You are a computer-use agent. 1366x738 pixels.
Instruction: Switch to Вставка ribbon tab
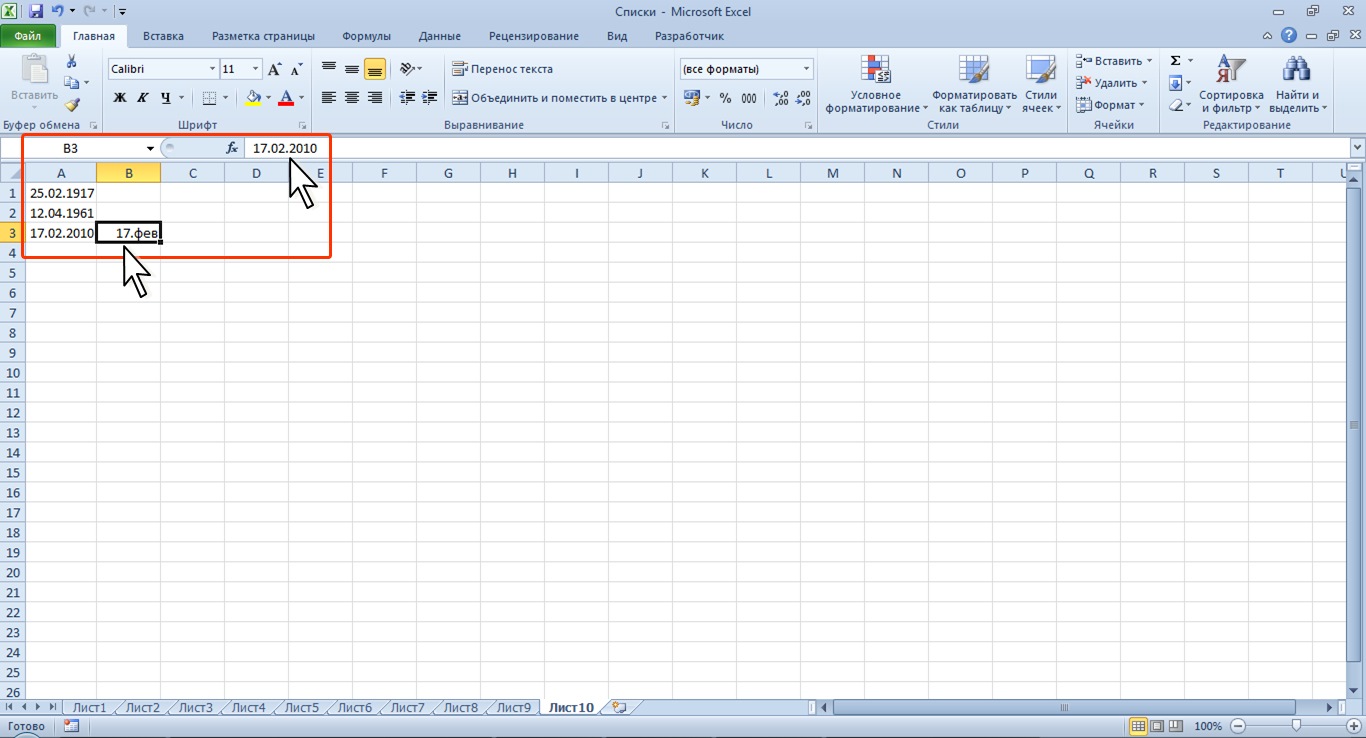click(x=163, y=36)
